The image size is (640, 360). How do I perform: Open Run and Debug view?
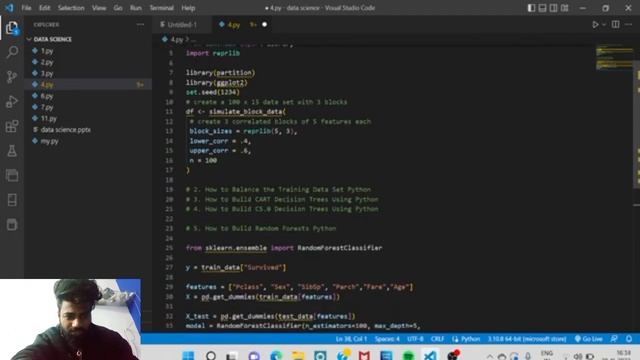(12, 102)
